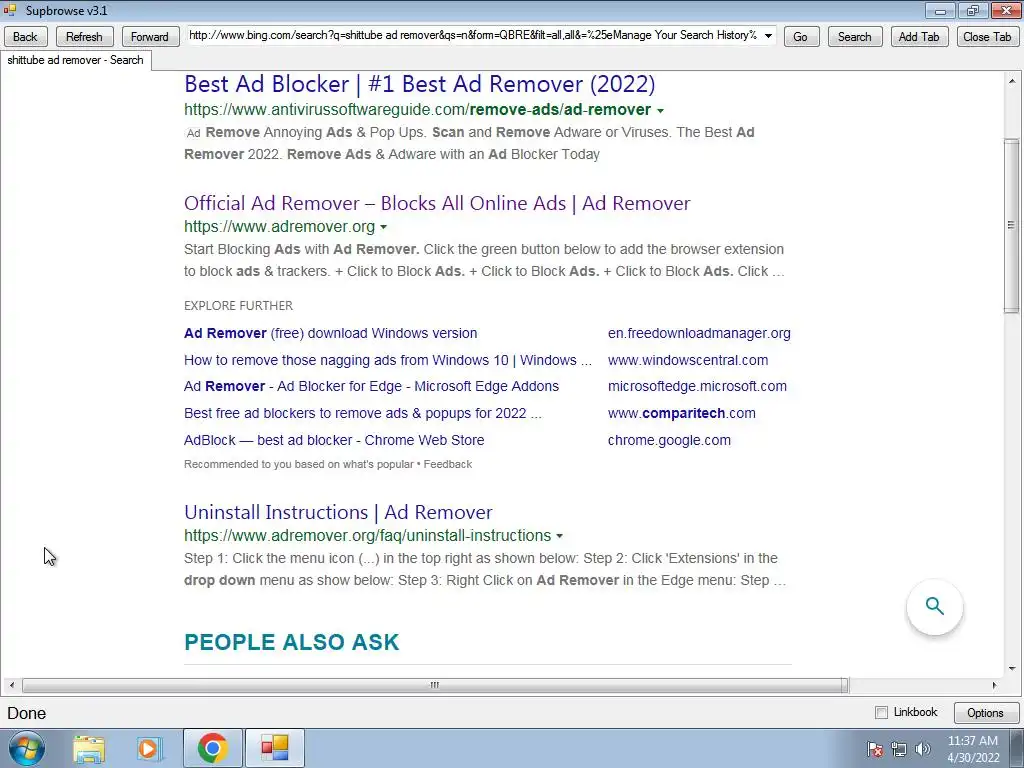The image size is (1024, 768).
Task: Click microsoftedge.microsoft.com link
Action: (x=697, y=386)
